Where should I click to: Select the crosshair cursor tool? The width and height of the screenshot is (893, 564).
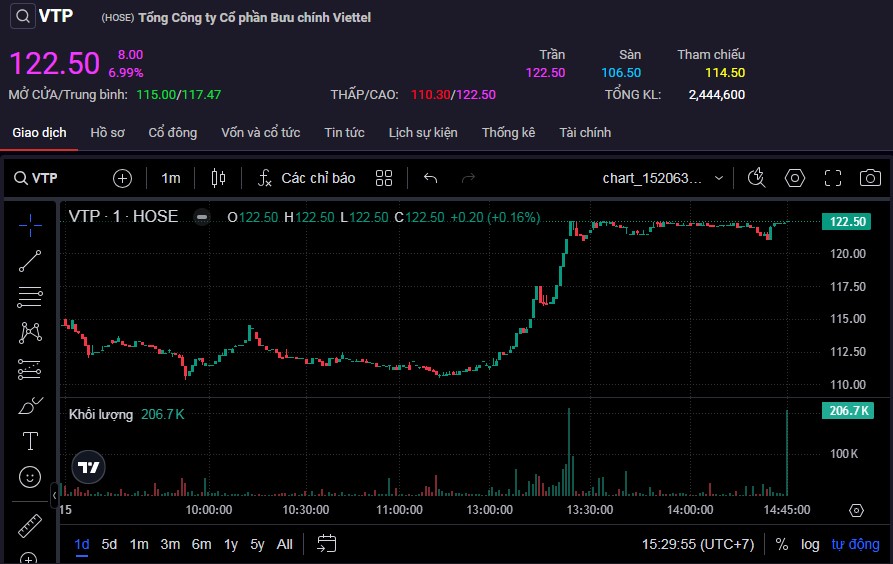30,223
